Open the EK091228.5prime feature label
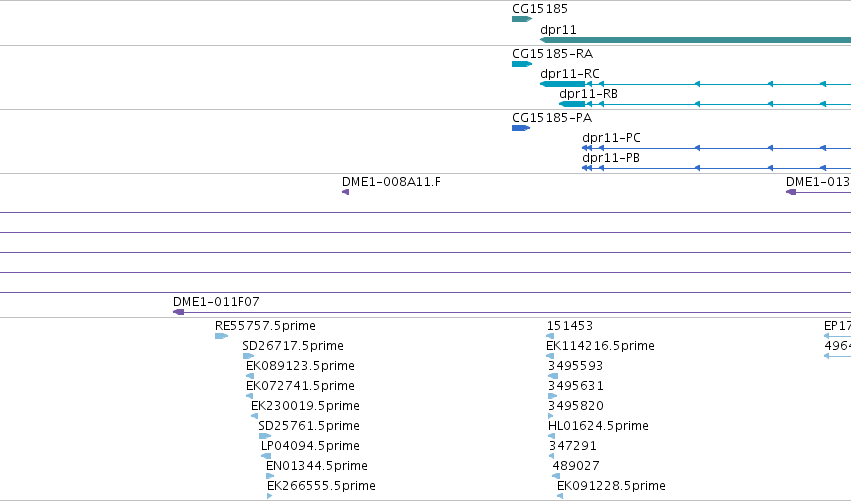Image resolution: width=851 pixels, height=501 pixels. pos(611,486)
